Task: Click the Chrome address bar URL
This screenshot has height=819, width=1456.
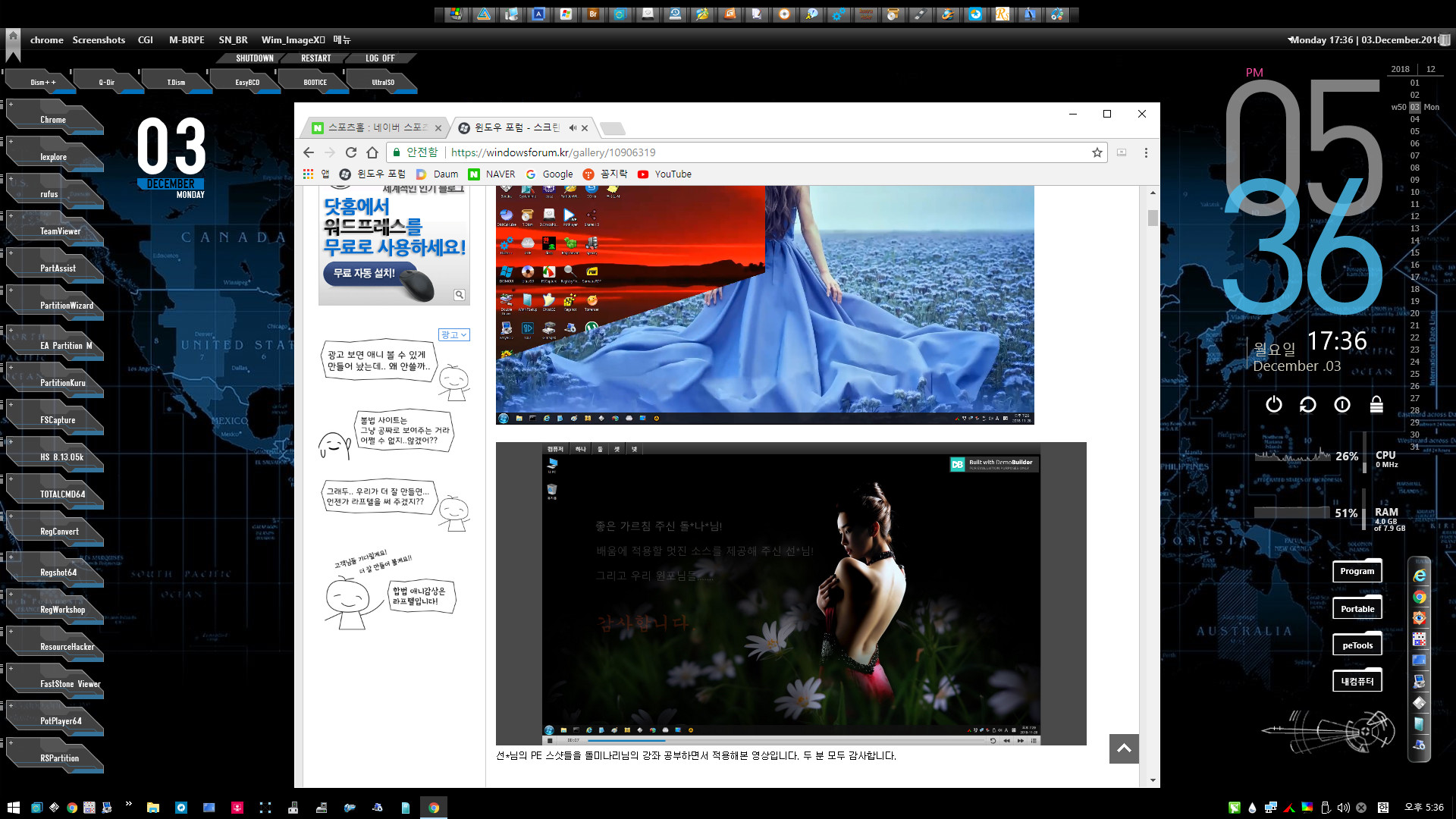Action: (x=554, y=152)
